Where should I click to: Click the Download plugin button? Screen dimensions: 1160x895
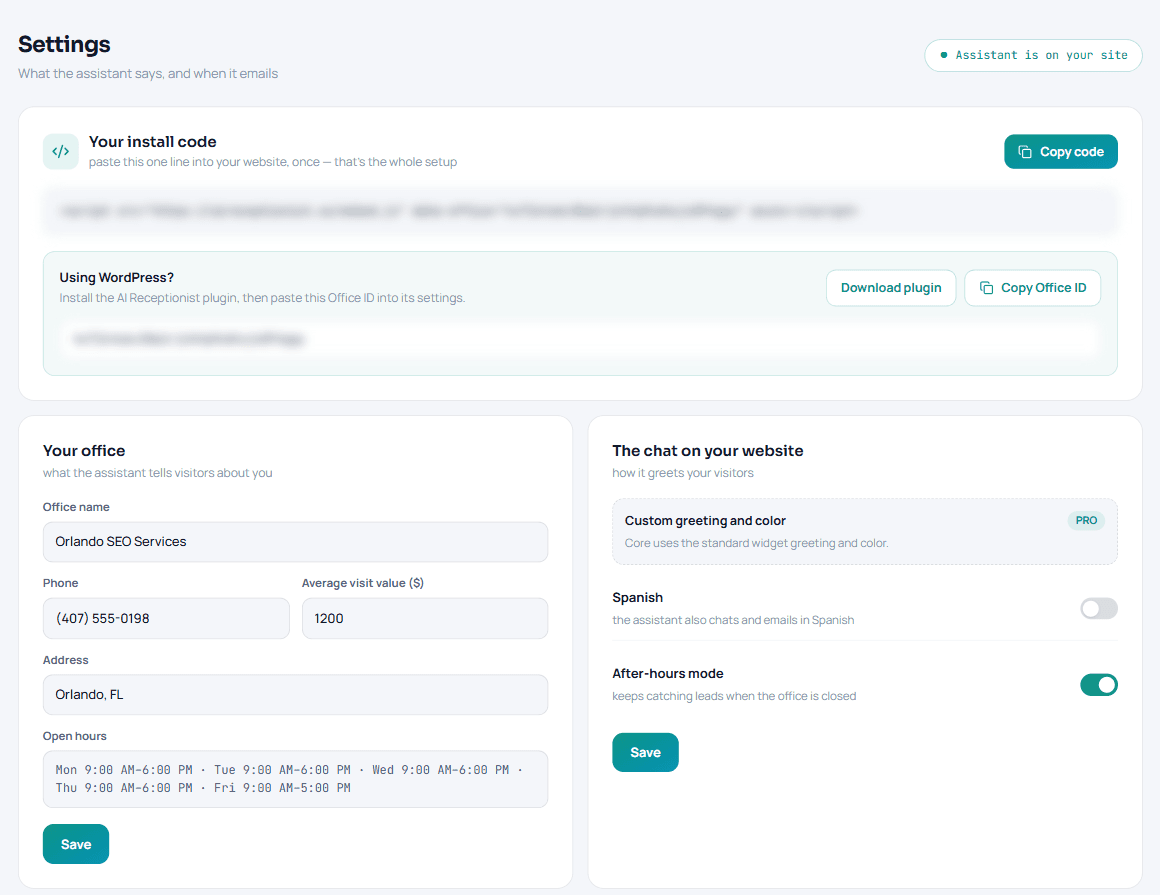coord(891,288)
